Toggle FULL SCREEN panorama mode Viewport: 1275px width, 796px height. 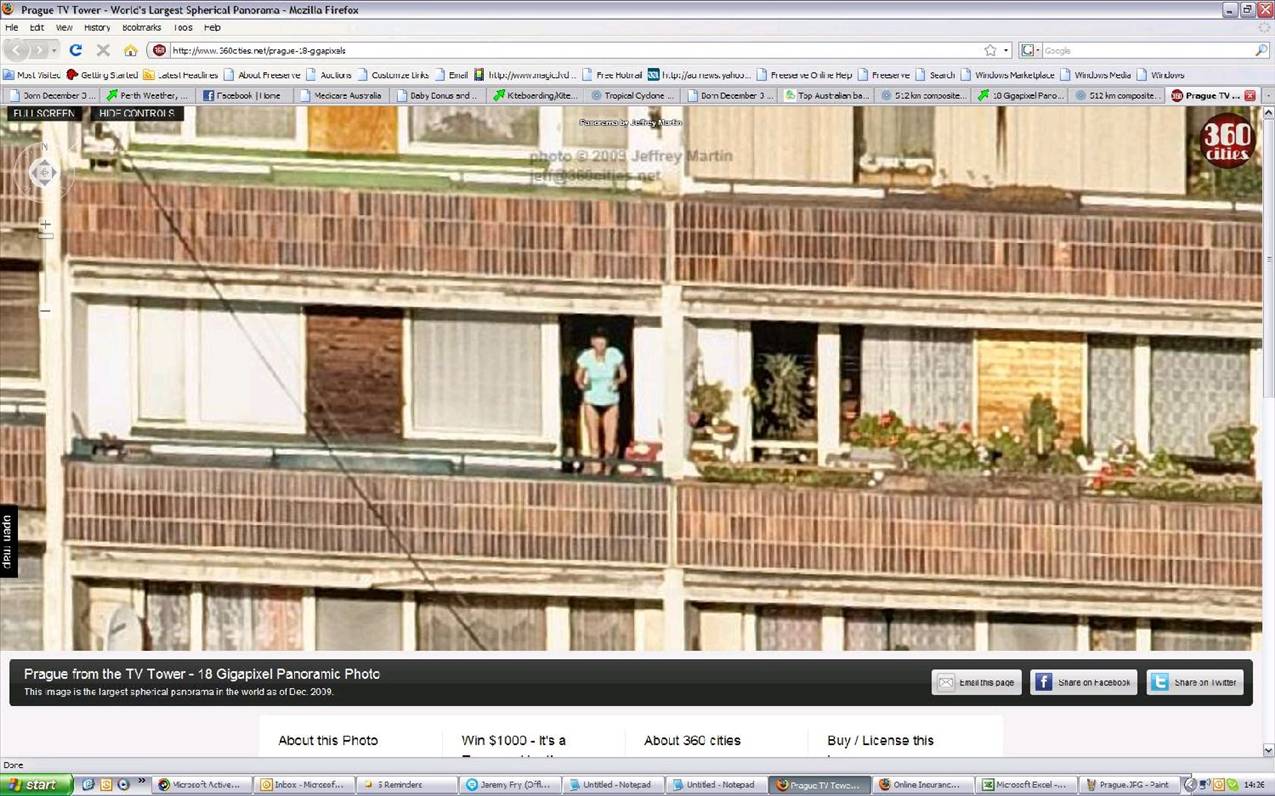click(44, 114)
